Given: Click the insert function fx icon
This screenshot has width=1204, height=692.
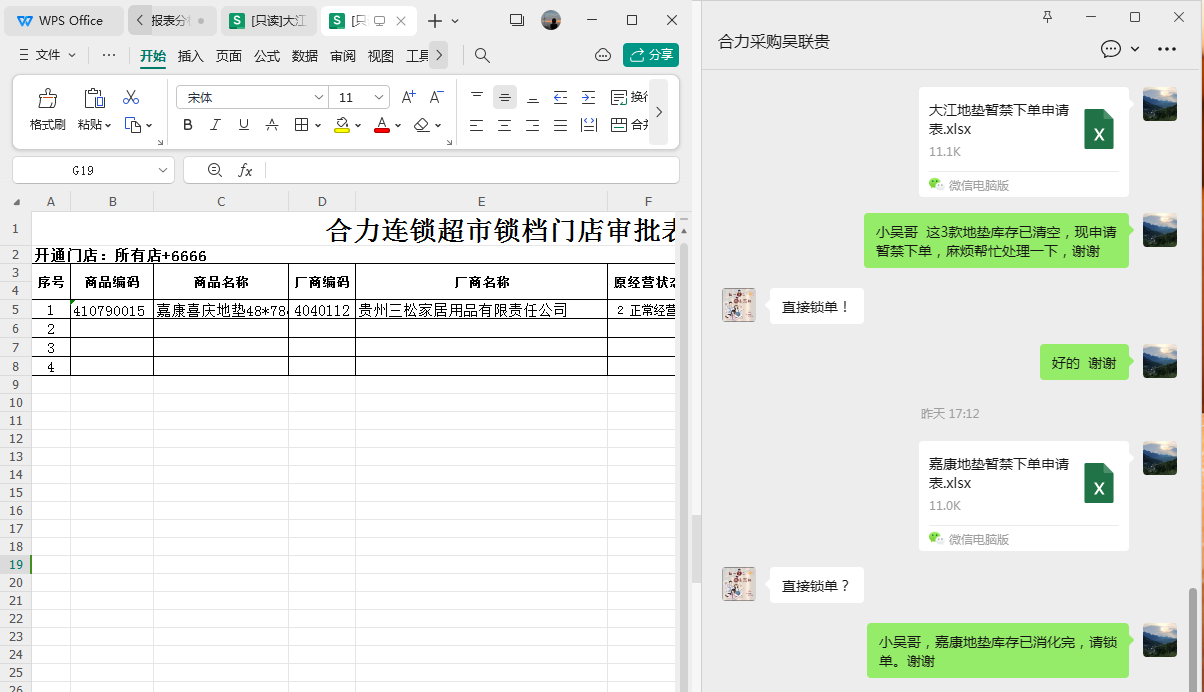Looking at the screenshot, I should coord(245,170).
